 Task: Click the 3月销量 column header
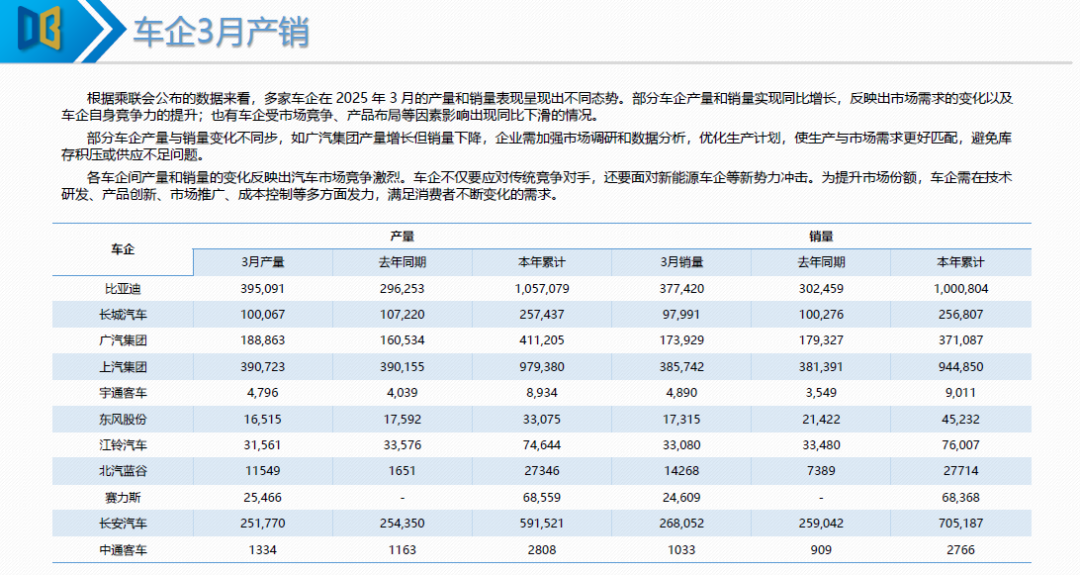[x=682, y=262]
